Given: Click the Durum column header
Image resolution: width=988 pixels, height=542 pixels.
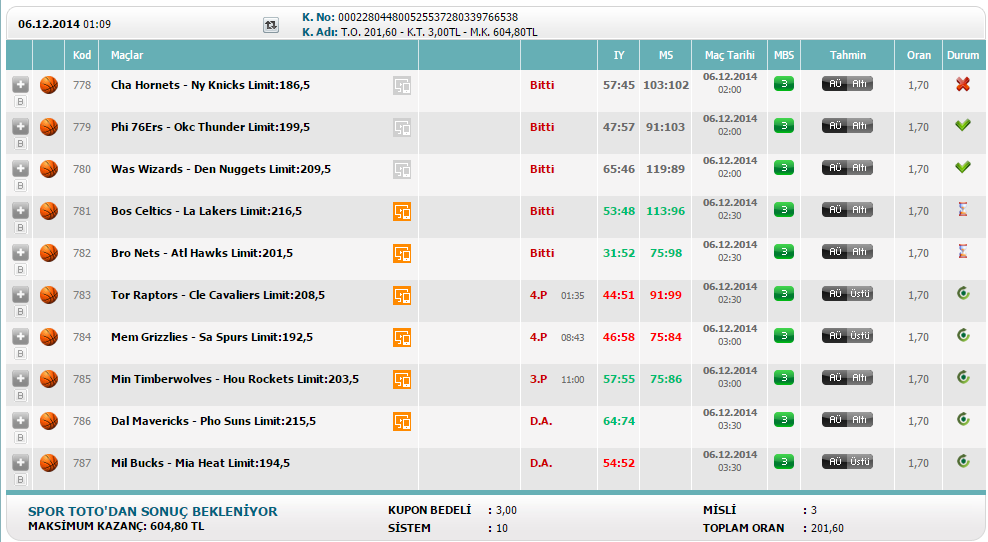Looking at the screenshot, I should (x=963, y=55).
